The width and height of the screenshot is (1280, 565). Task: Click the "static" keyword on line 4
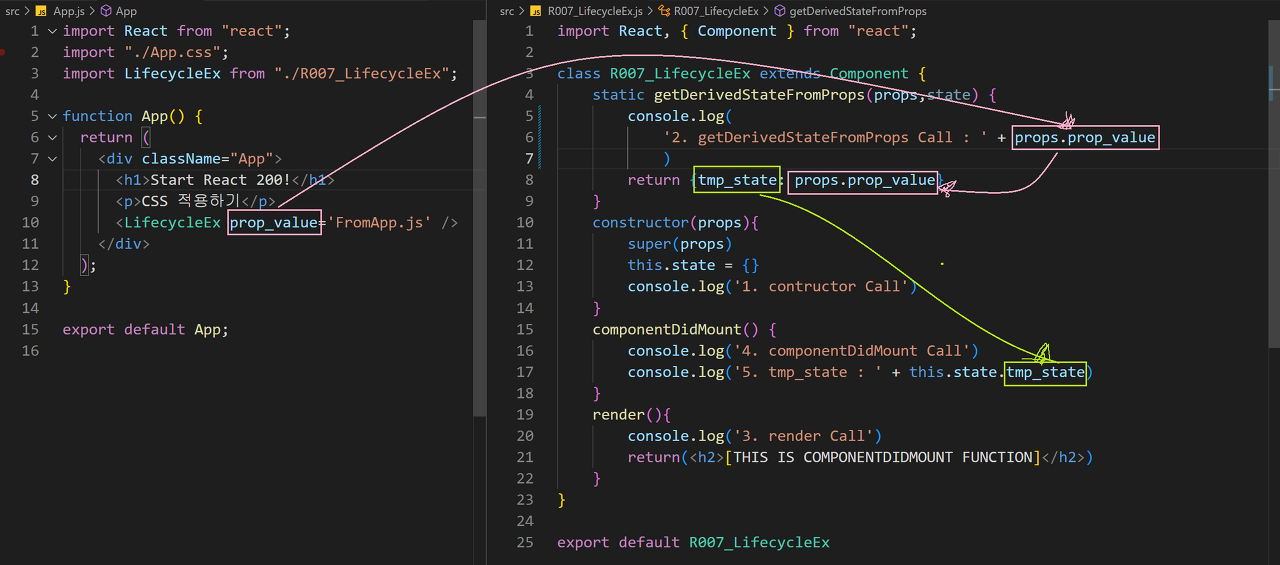click(619, 95)
